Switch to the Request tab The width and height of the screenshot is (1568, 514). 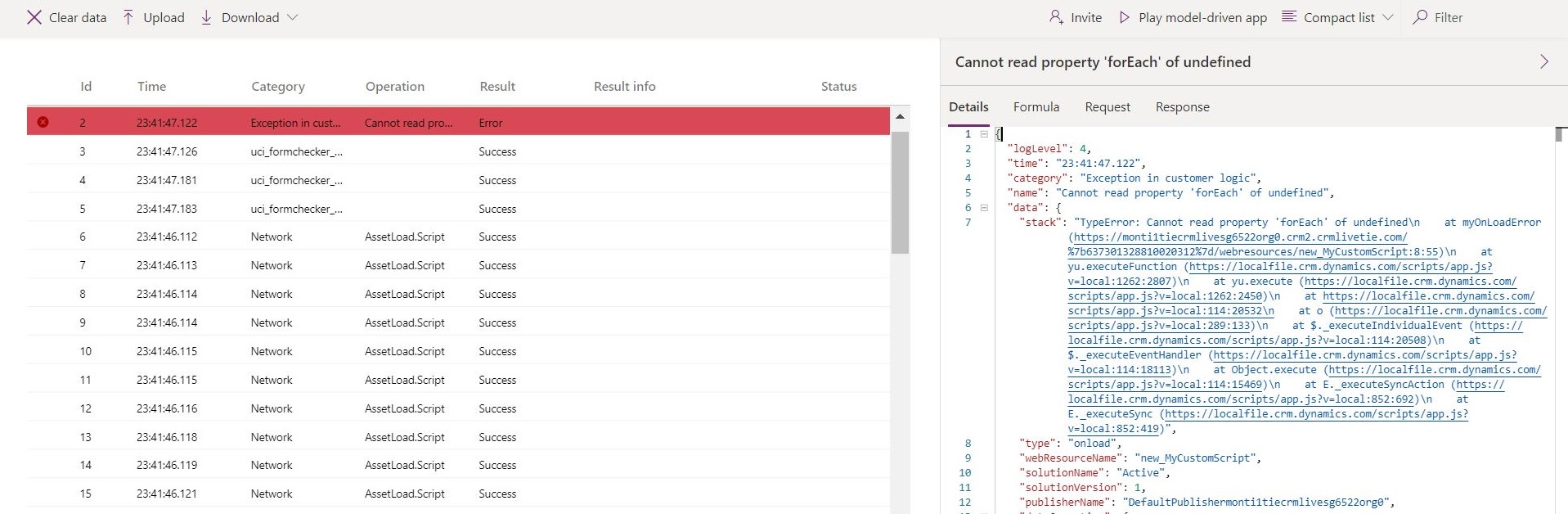coord(1107,107)
